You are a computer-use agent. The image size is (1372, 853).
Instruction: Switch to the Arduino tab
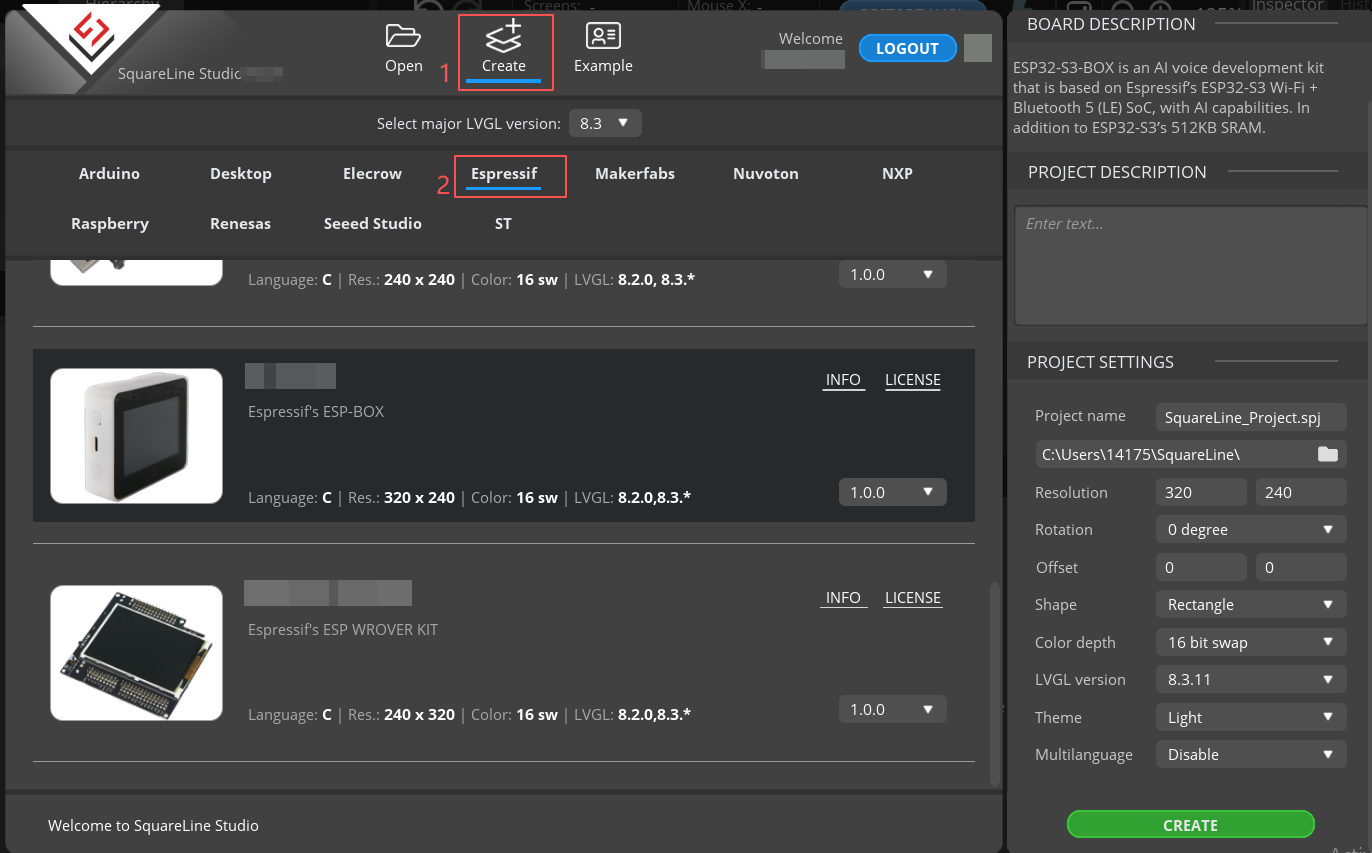pos(109,174)
